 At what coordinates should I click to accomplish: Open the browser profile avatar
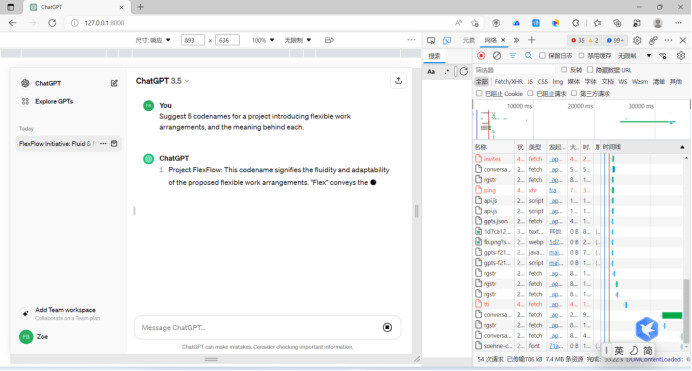tap(658, 23)
